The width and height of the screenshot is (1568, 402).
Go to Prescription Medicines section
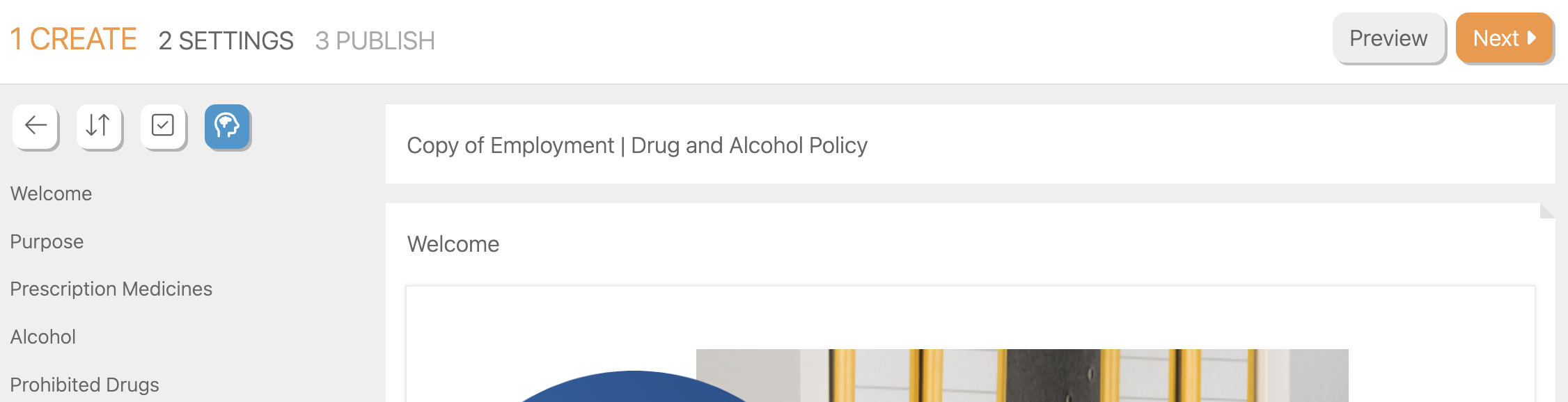tap(111, 289)
